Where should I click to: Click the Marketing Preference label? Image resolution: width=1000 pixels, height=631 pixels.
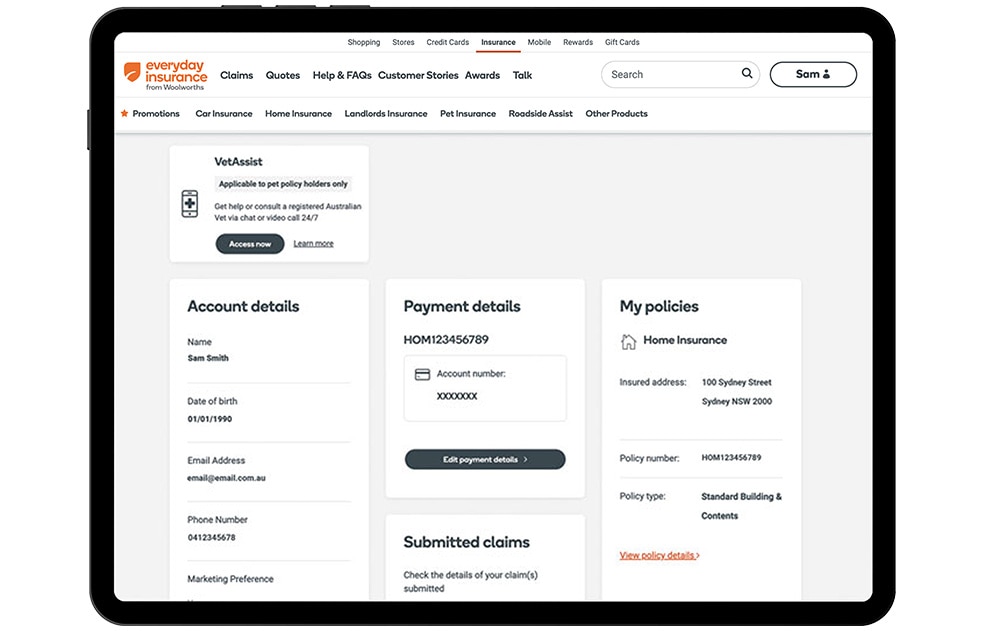tap(230, 579)
